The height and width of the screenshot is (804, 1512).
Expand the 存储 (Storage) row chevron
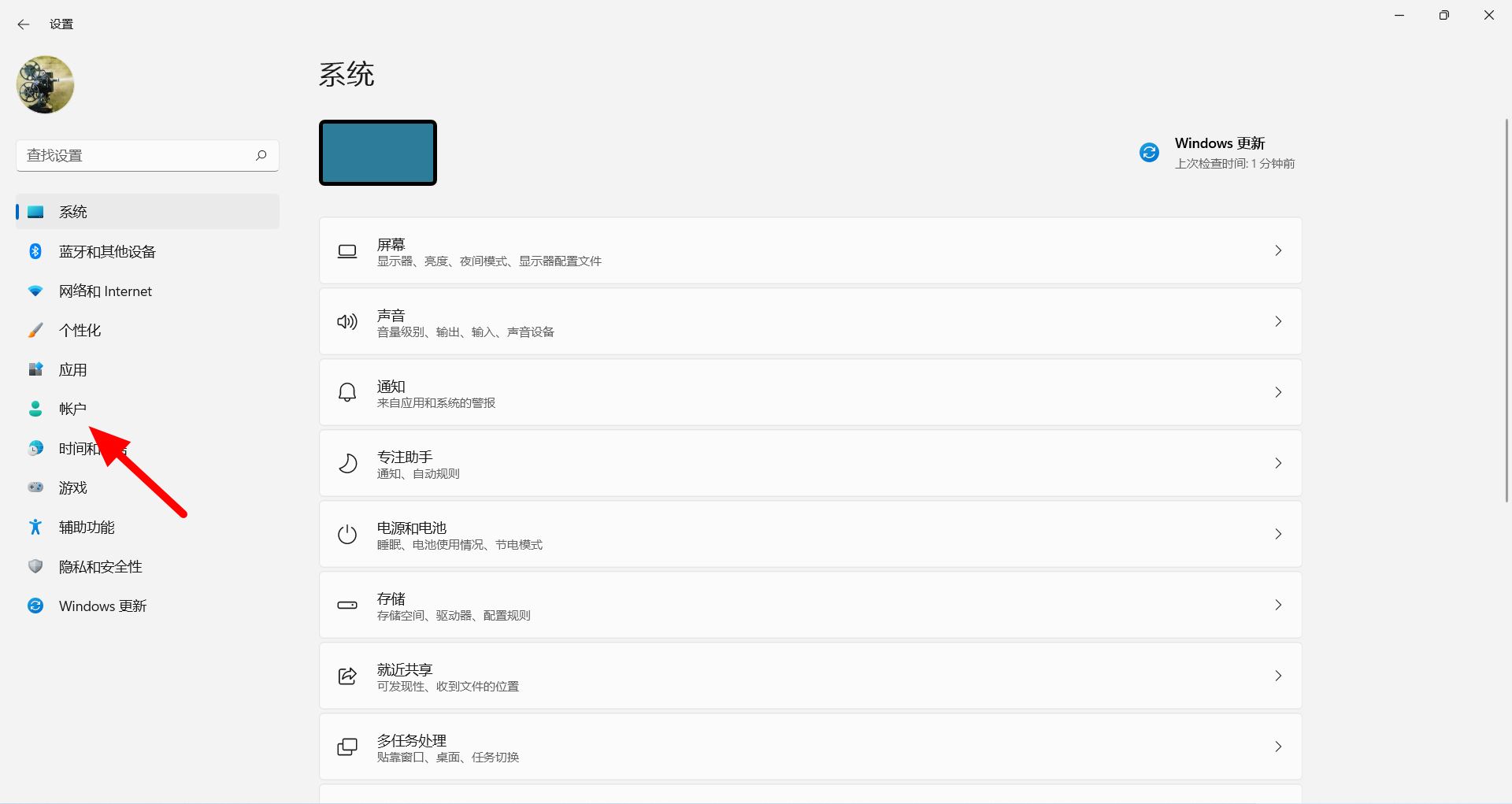pos(1277,605)
